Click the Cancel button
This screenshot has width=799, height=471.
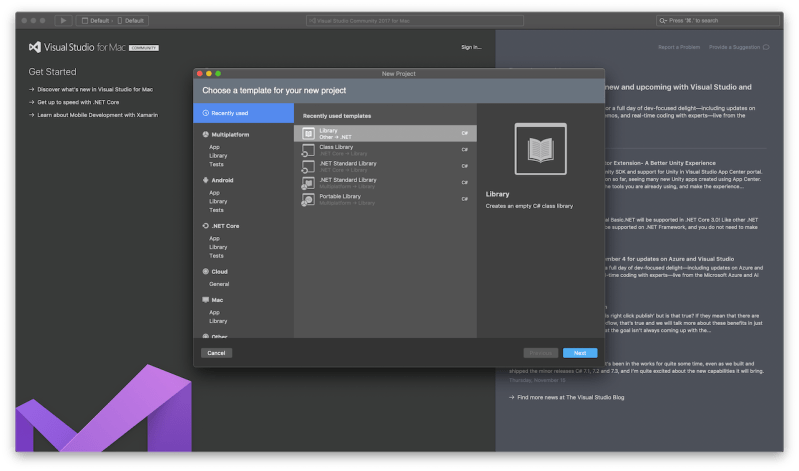pyautogui.click(x=217, y=353)
